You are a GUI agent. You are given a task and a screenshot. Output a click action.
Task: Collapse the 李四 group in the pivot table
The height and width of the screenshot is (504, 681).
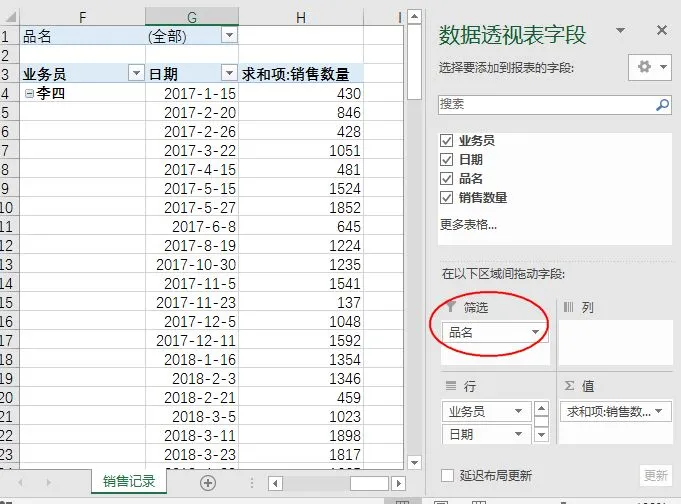pos(29,93)
